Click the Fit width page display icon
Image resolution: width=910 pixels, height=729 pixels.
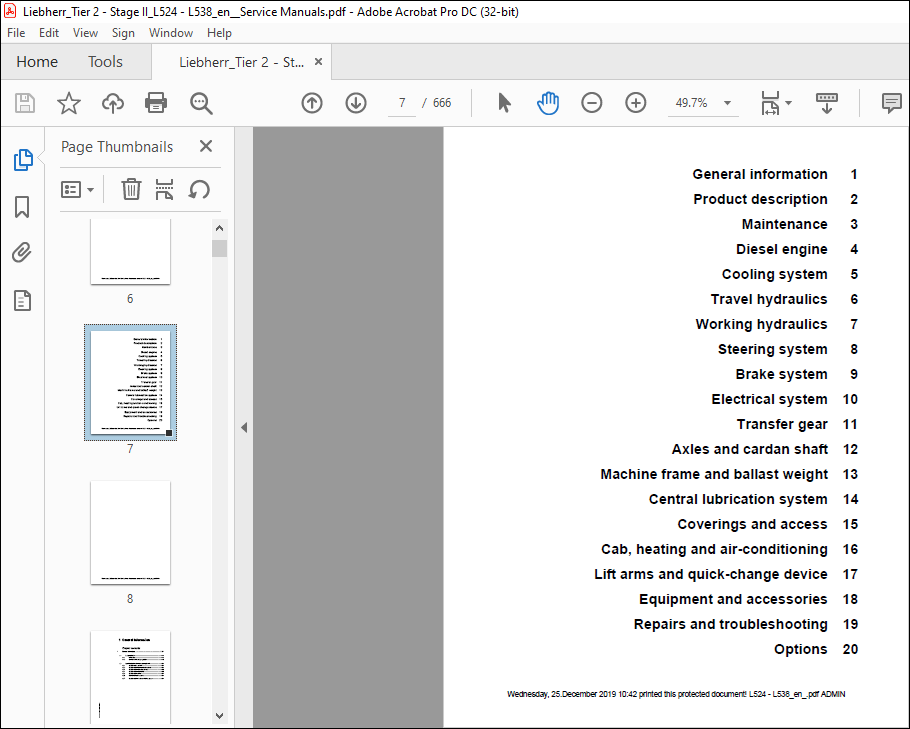coord(770,103)
